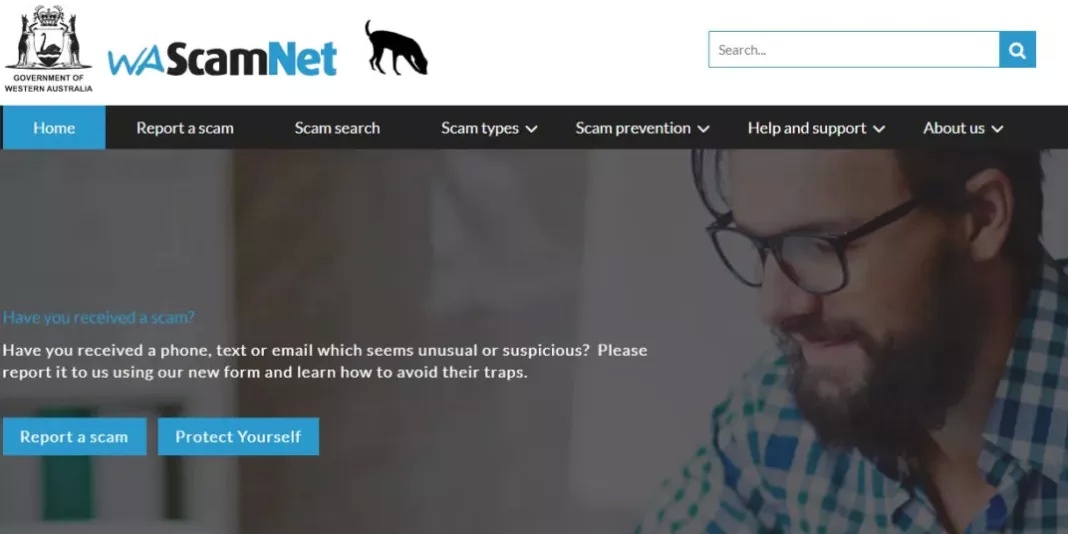Open the Help and support menu label

807,128
